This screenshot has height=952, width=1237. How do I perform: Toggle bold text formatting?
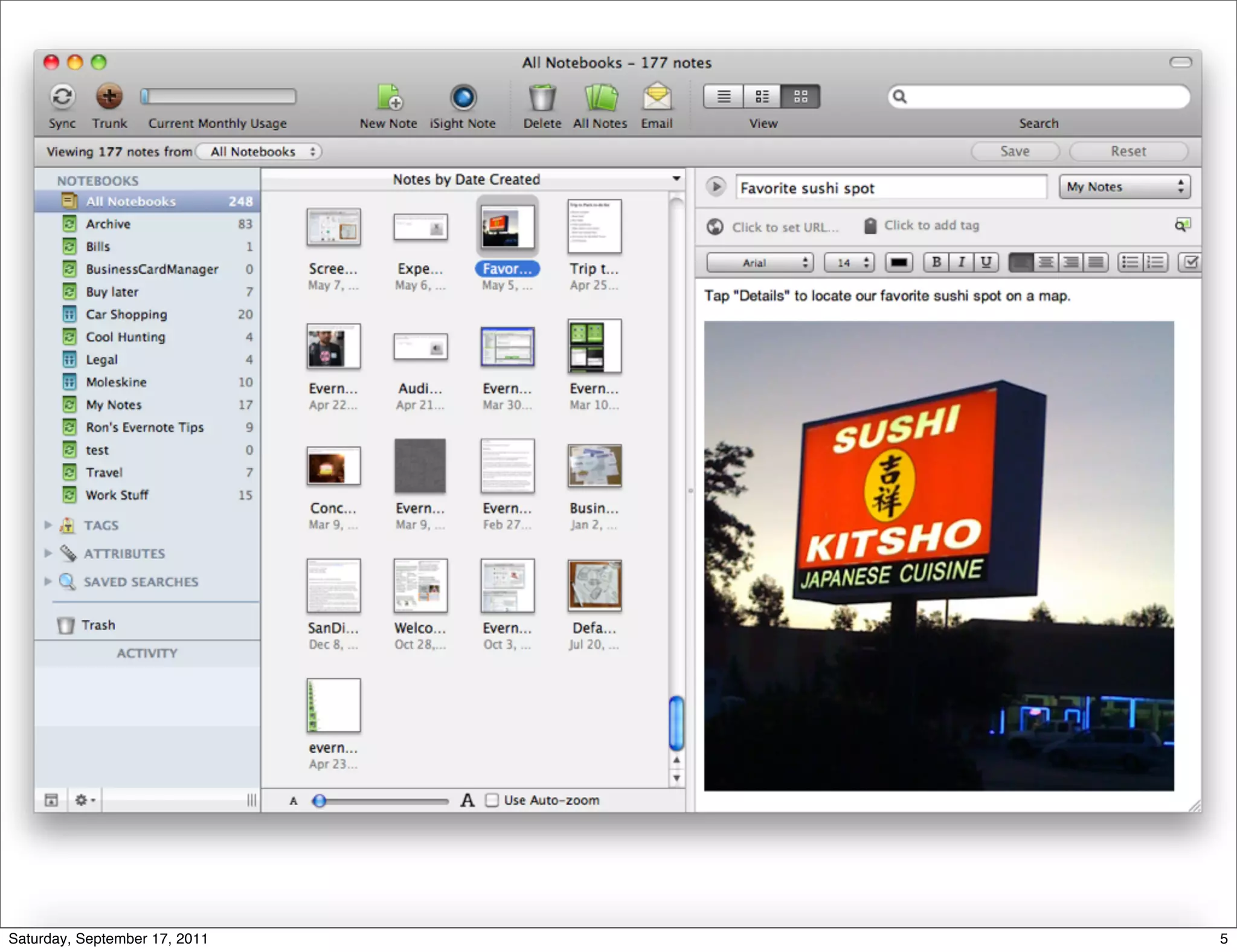tap(936, 262)
